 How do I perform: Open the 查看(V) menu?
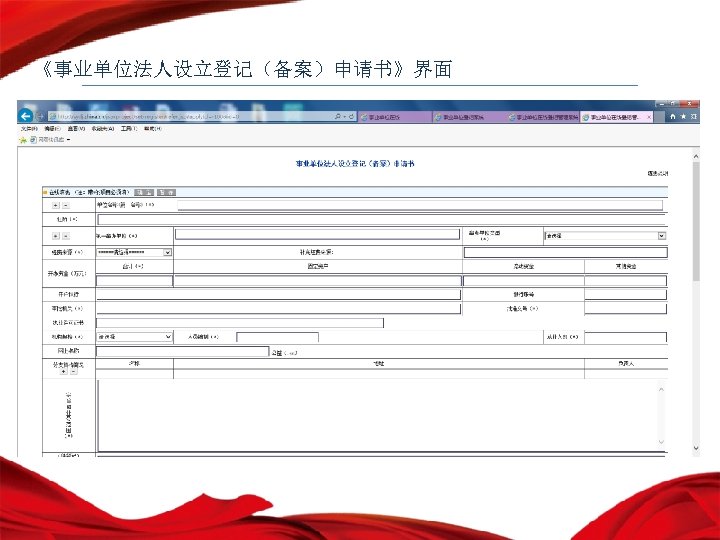pyautogui.click(x=76, y=129)
